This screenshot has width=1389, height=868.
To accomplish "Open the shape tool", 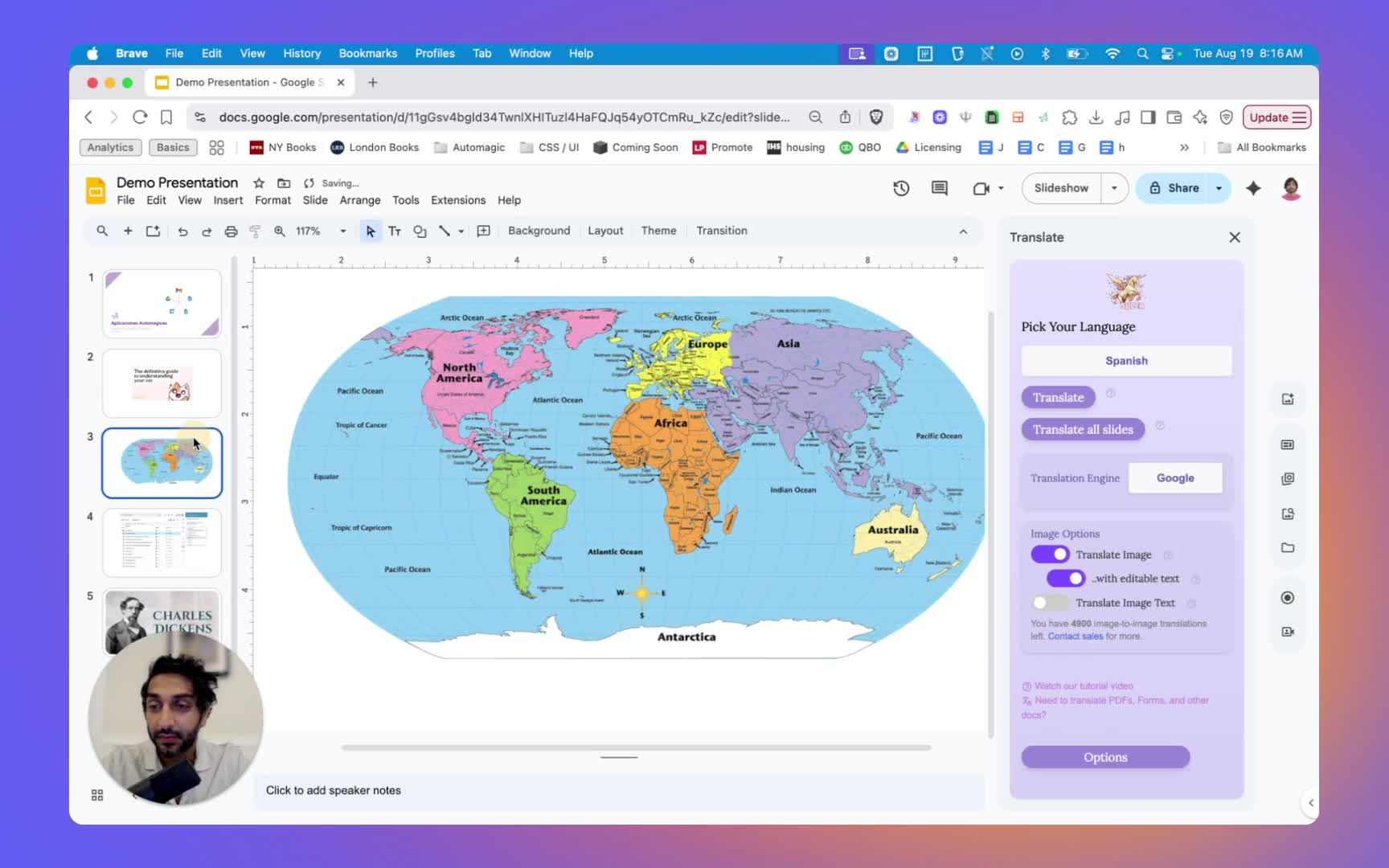I will pos(420,231).
